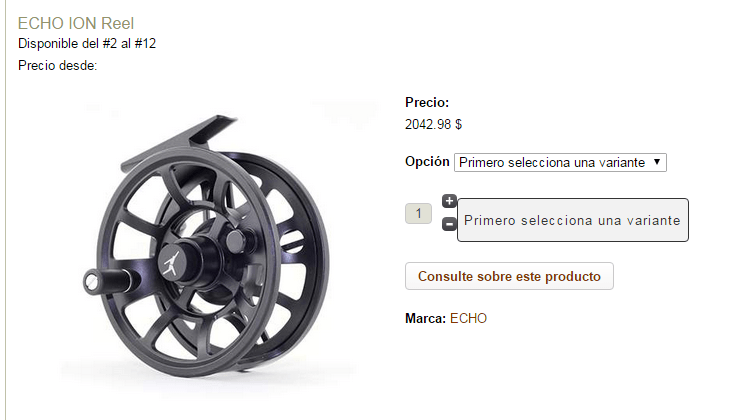
Task: Click 'Consulte sobre este producto' button
Action: pyautogui.click(x=509, y=276)
